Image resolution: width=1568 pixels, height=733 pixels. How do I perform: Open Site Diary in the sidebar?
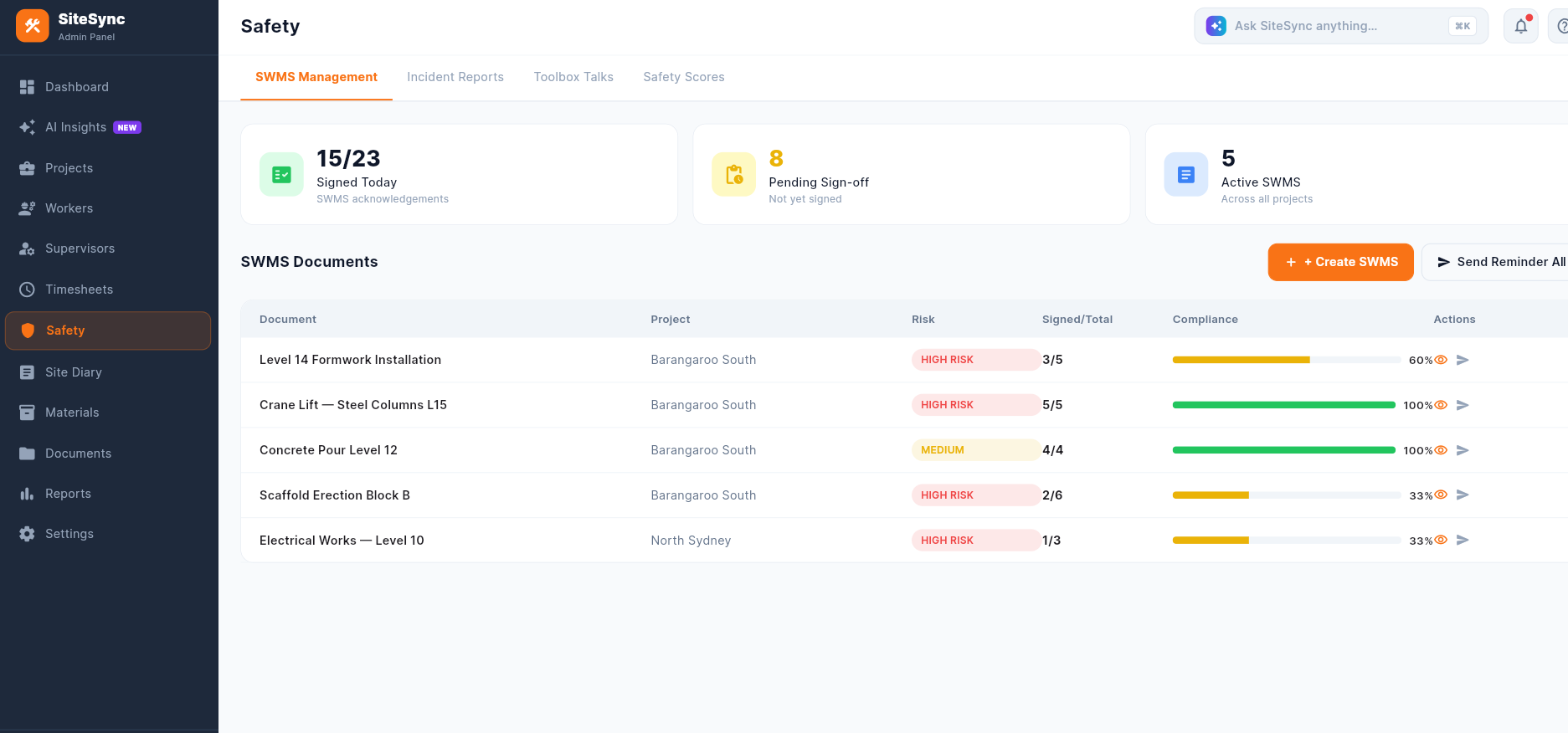click(x=108, y=372)
